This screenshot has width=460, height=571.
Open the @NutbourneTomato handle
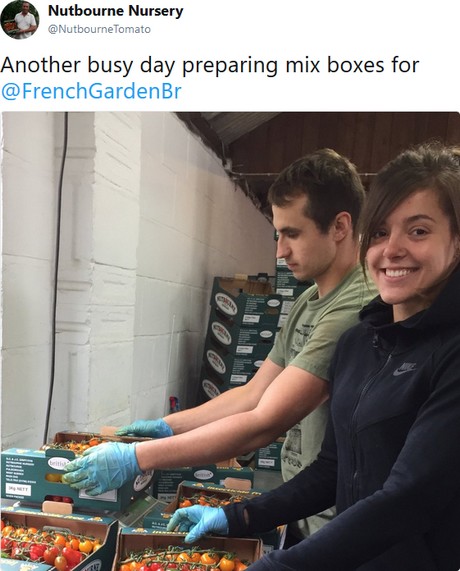pos(99,29)
